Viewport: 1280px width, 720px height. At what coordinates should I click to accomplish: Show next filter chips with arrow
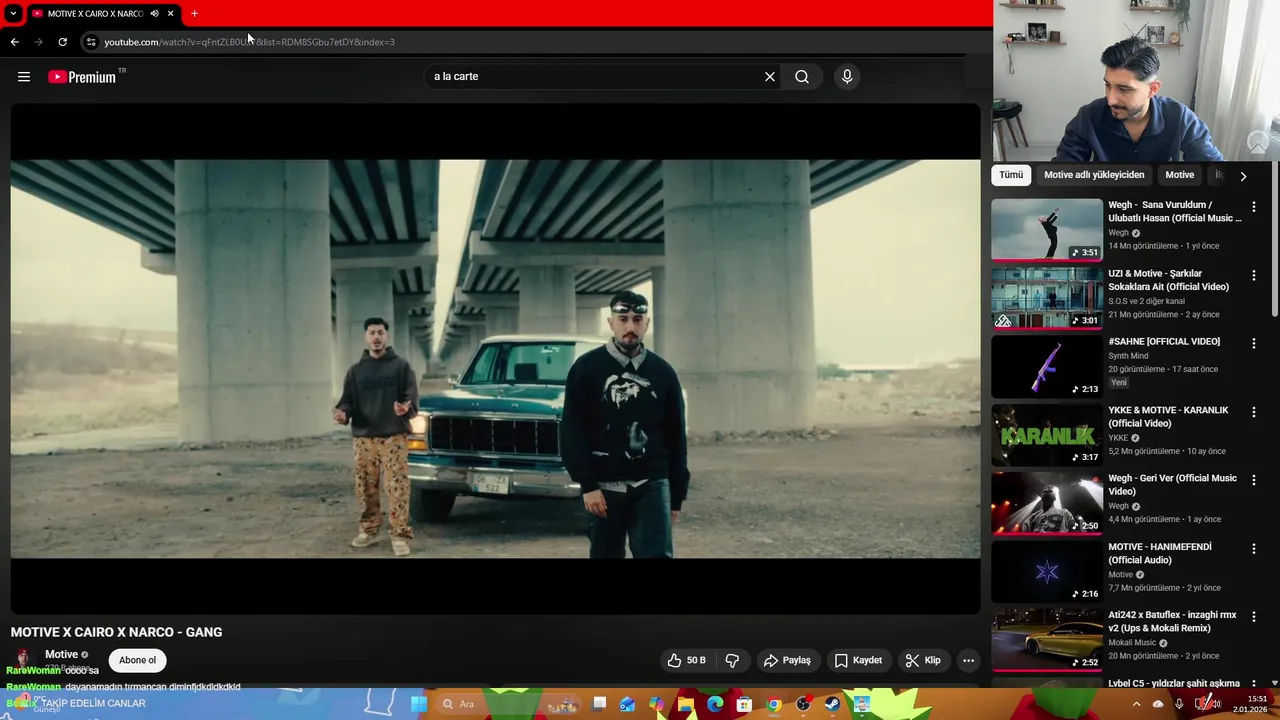(1243, 176)
